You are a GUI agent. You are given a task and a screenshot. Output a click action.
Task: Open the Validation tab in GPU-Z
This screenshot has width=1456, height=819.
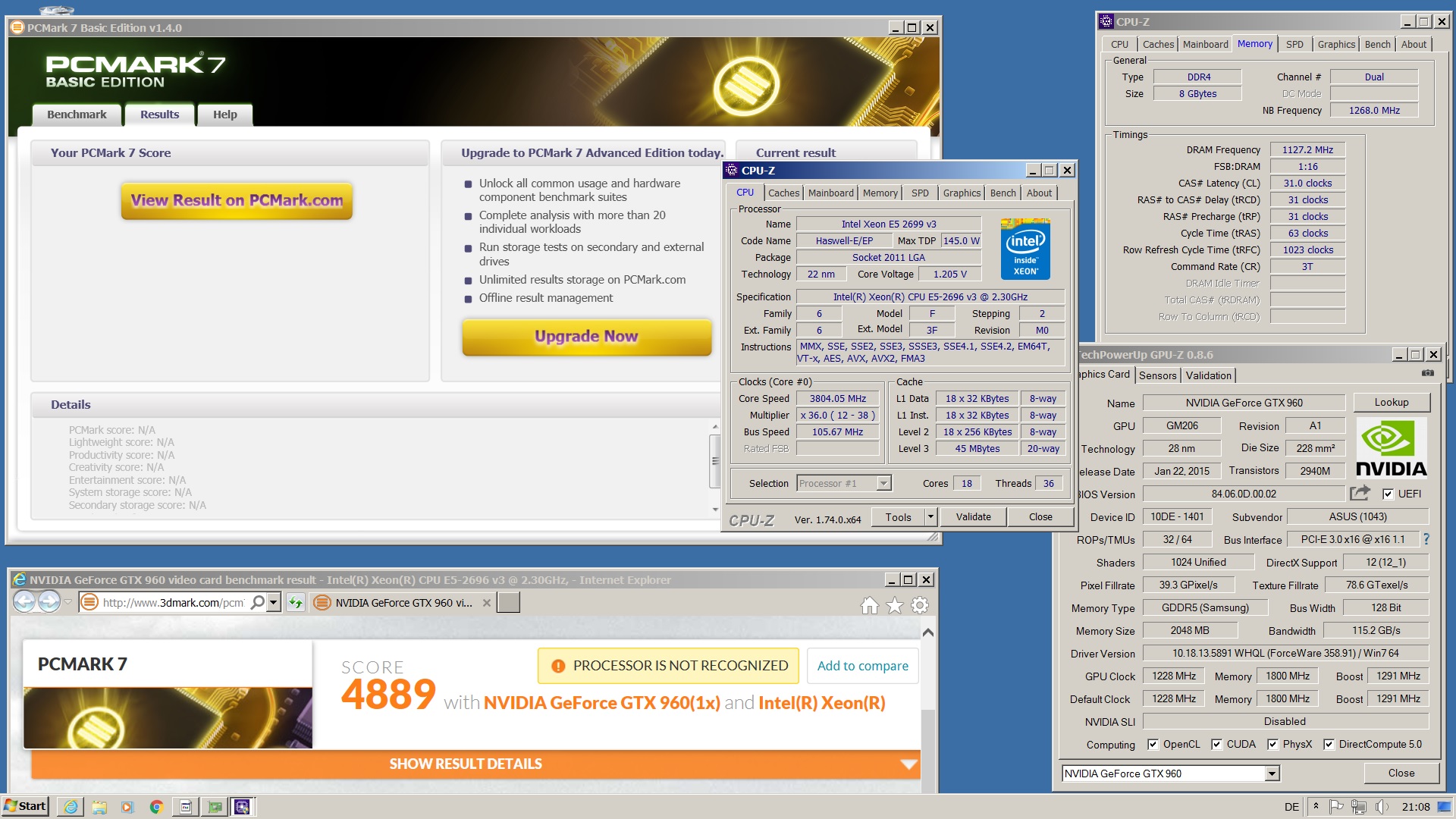click(x=1208, y=375)
